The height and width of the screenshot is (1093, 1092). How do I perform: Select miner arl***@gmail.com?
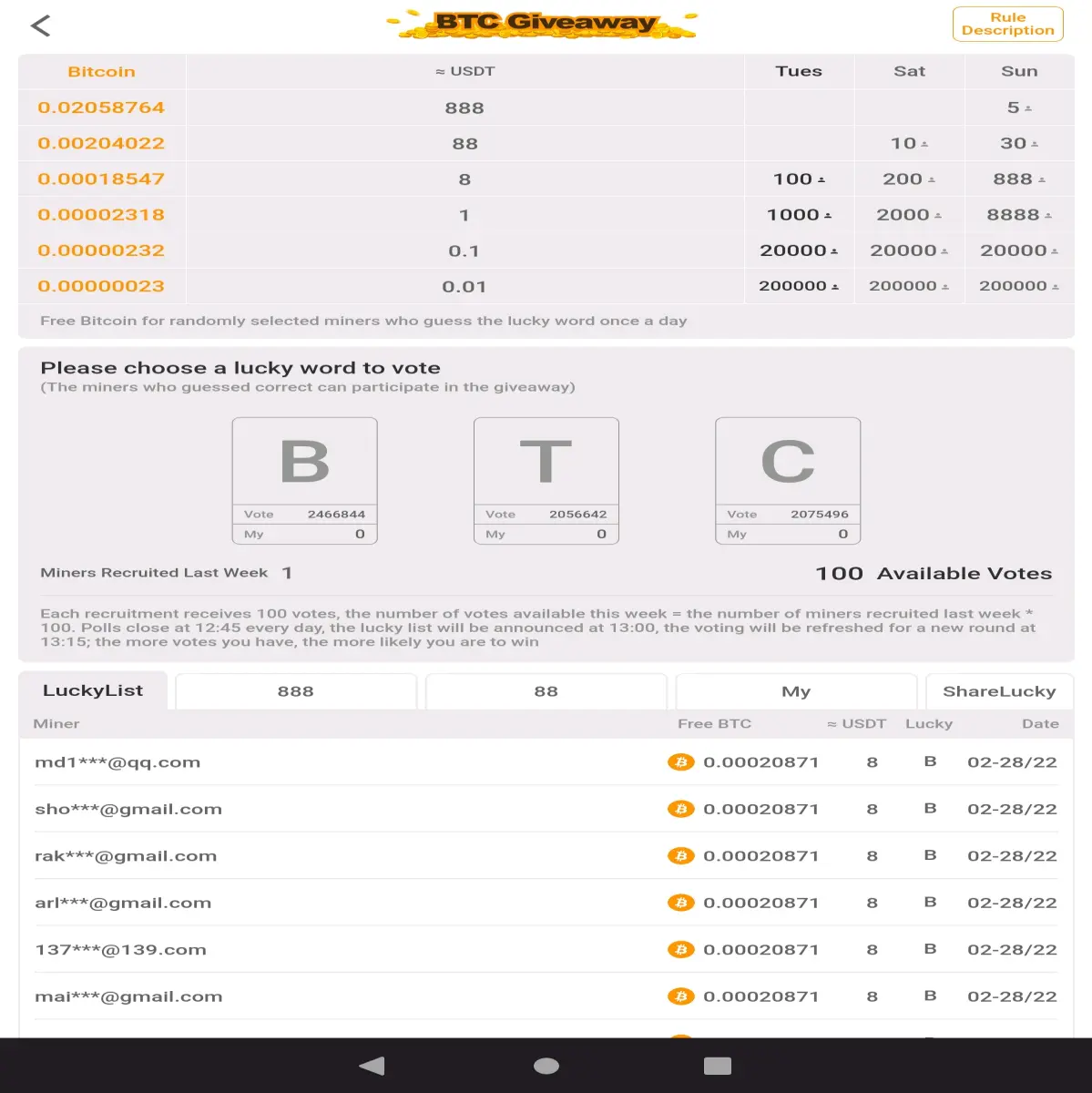click(123, 903)
